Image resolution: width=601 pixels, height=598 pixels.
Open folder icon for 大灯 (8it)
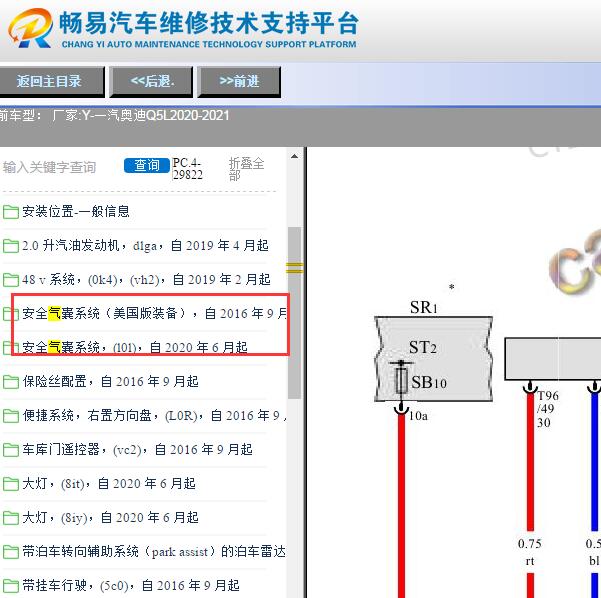pyautogui.click(x=10, y=484)
